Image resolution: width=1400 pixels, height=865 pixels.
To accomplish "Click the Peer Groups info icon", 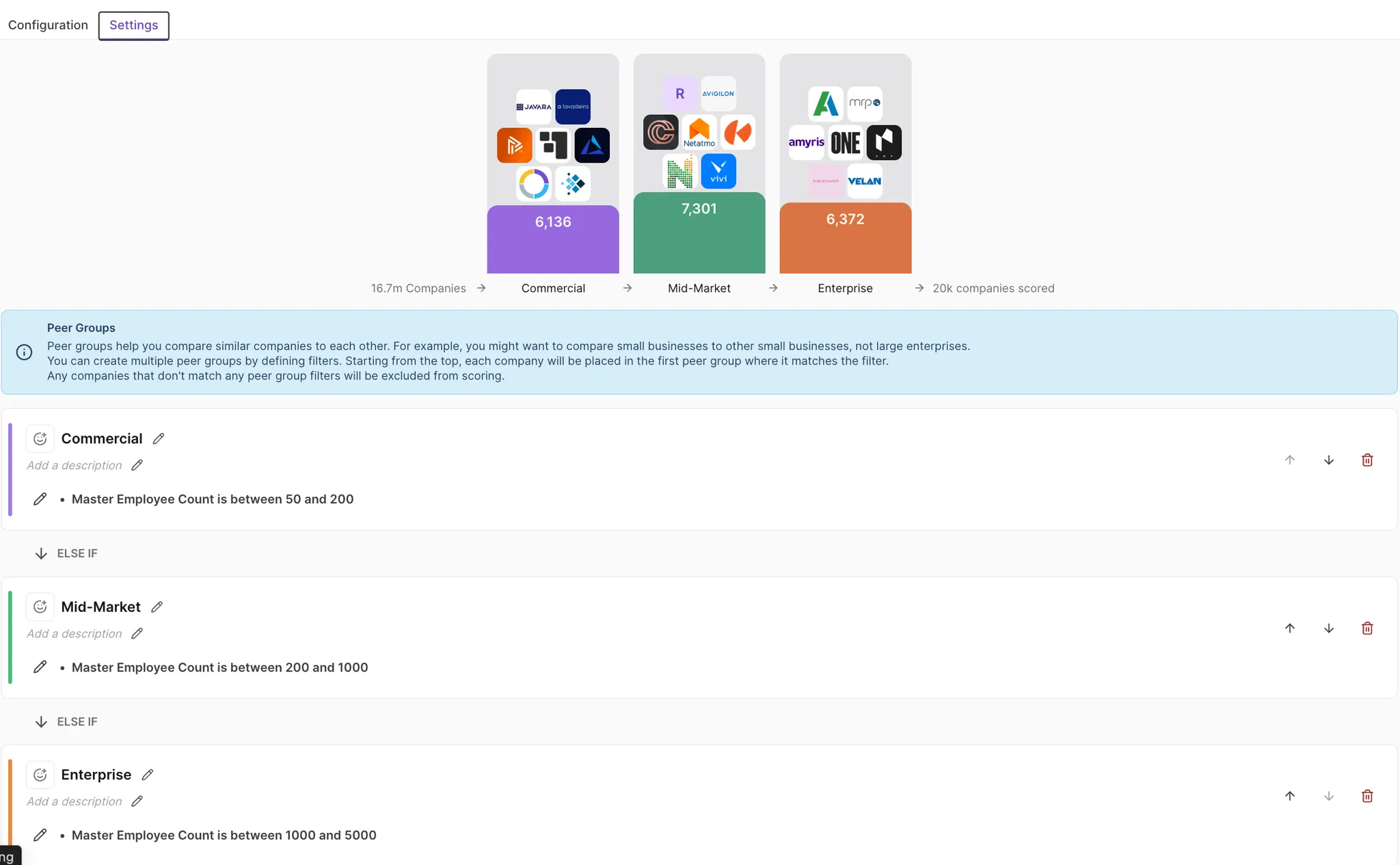I will pyautogui.click(x=24, y=352).
